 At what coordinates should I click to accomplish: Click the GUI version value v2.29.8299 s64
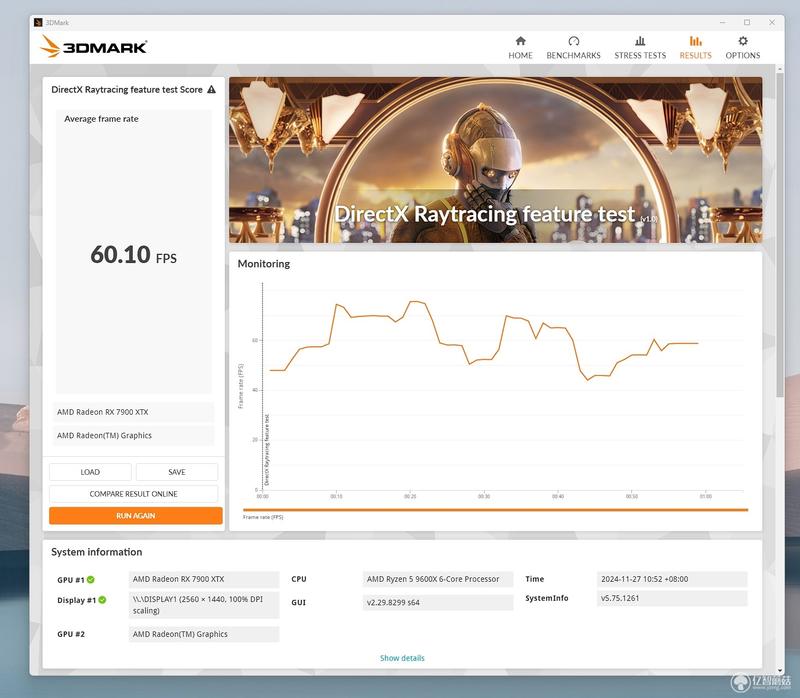pyautogui.click(x=438, y=603)
